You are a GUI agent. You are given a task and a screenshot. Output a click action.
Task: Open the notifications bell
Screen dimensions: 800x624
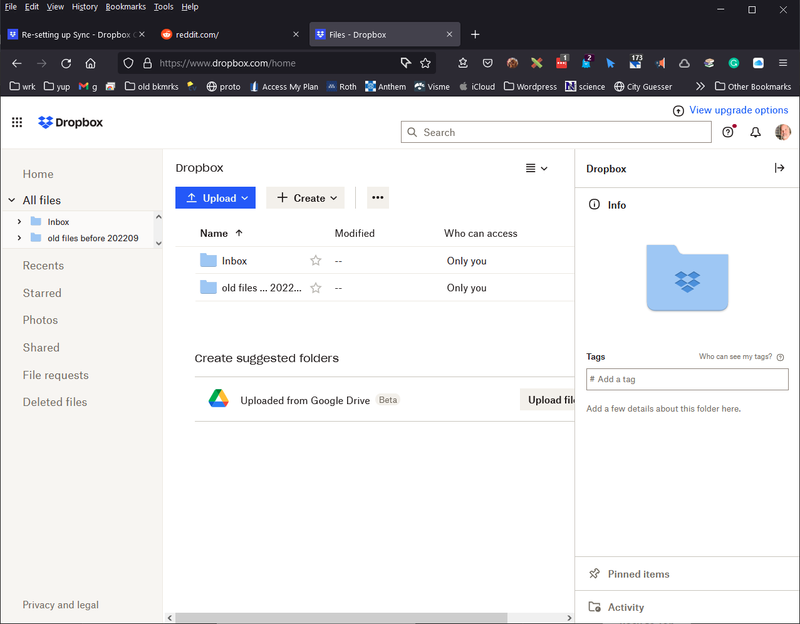coord(756,132)
